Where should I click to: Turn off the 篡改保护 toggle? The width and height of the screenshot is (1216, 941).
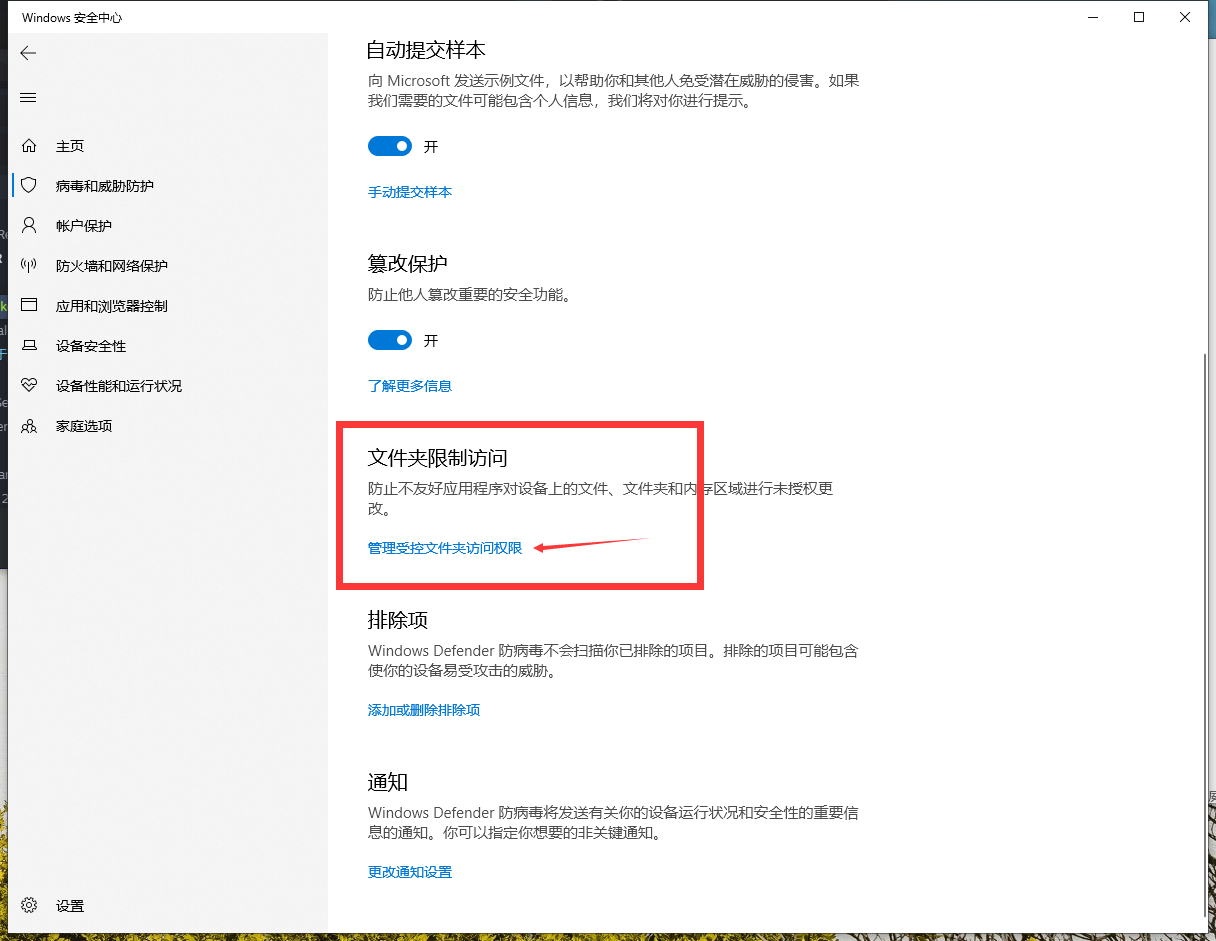click(x=390, y=340)
